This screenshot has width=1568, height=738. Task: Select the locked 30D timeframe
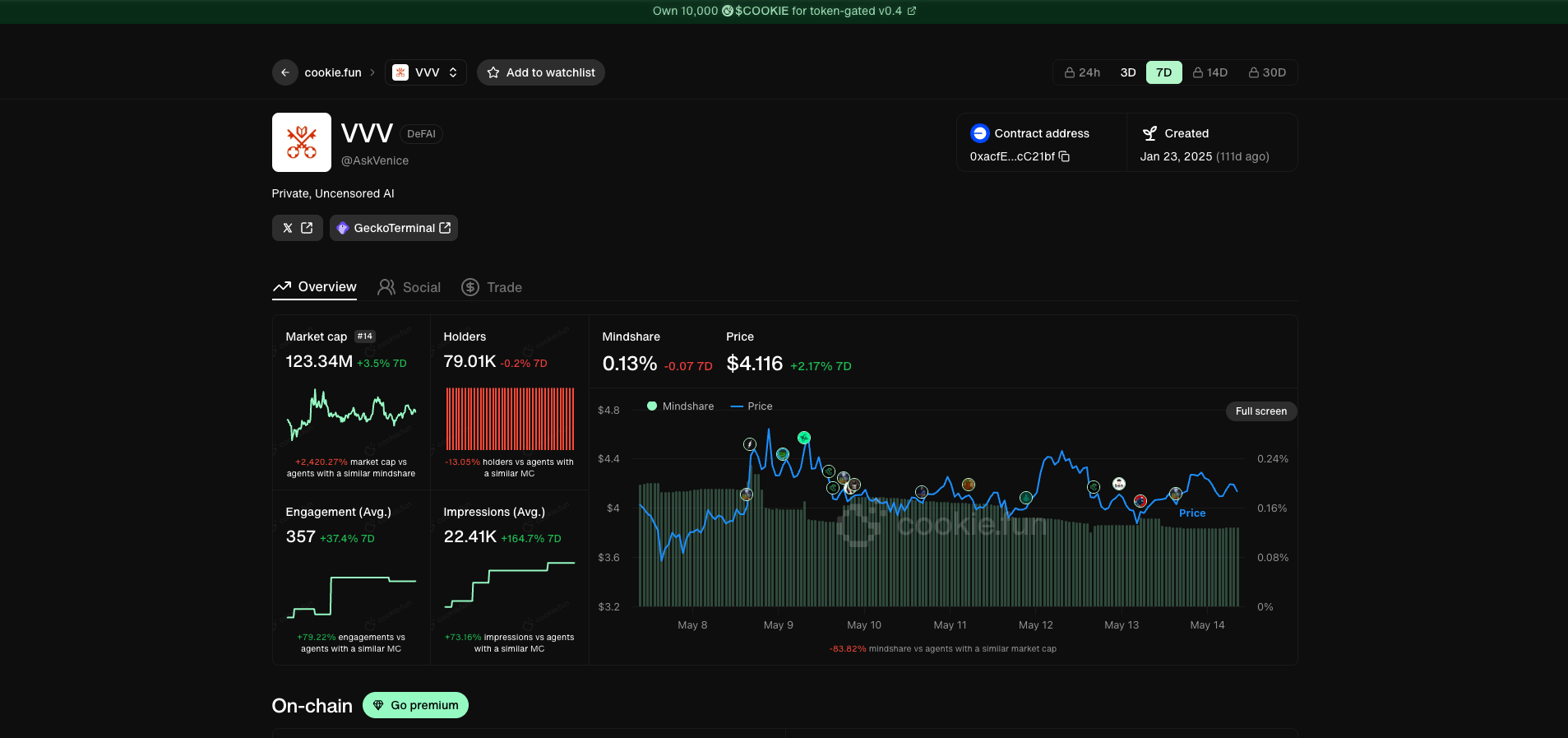click(1267, 72)
